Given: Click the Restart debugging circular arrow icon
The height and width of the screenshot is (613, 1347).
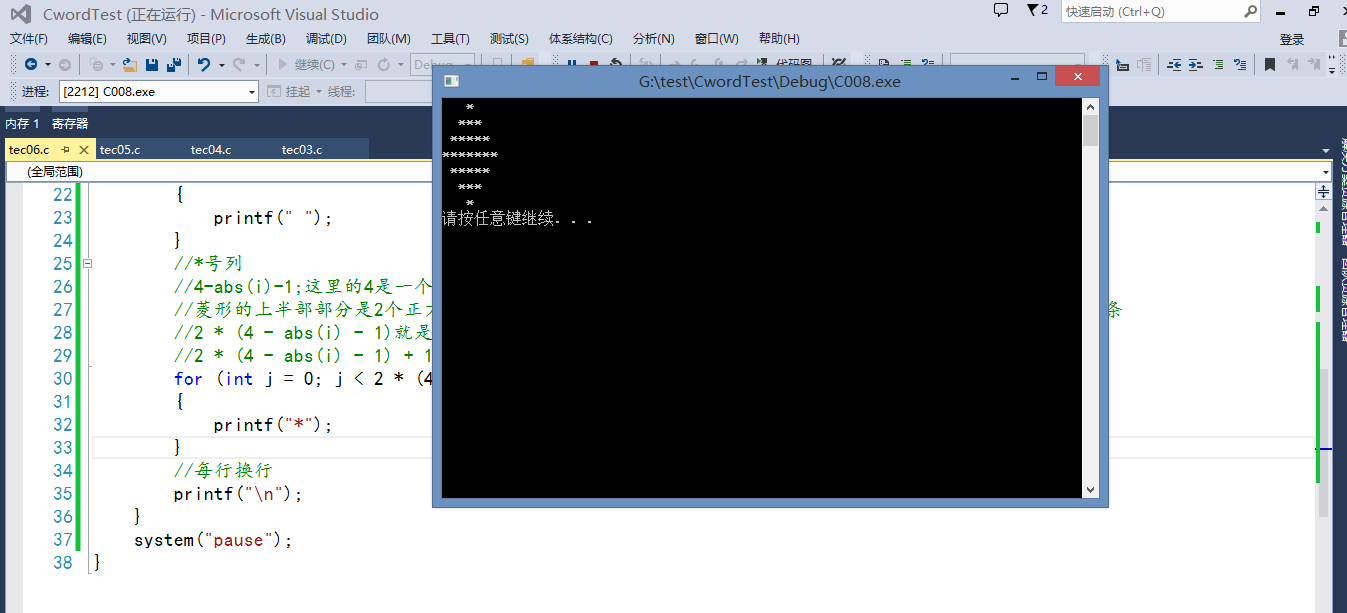Looking at the screenshot, I should click(x=384, y=64).
